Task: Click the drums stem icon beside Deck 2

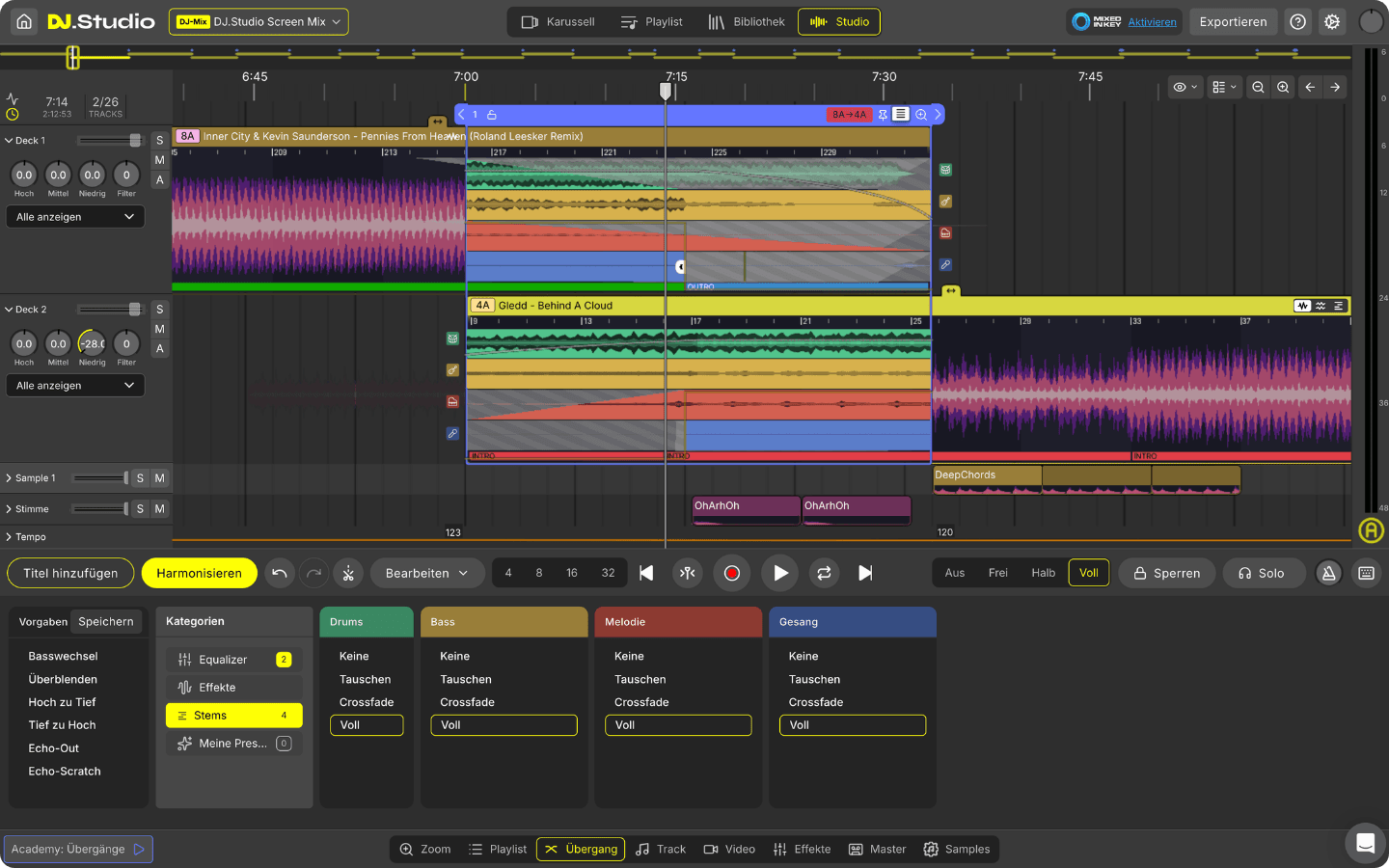Action: click(452, 339)
